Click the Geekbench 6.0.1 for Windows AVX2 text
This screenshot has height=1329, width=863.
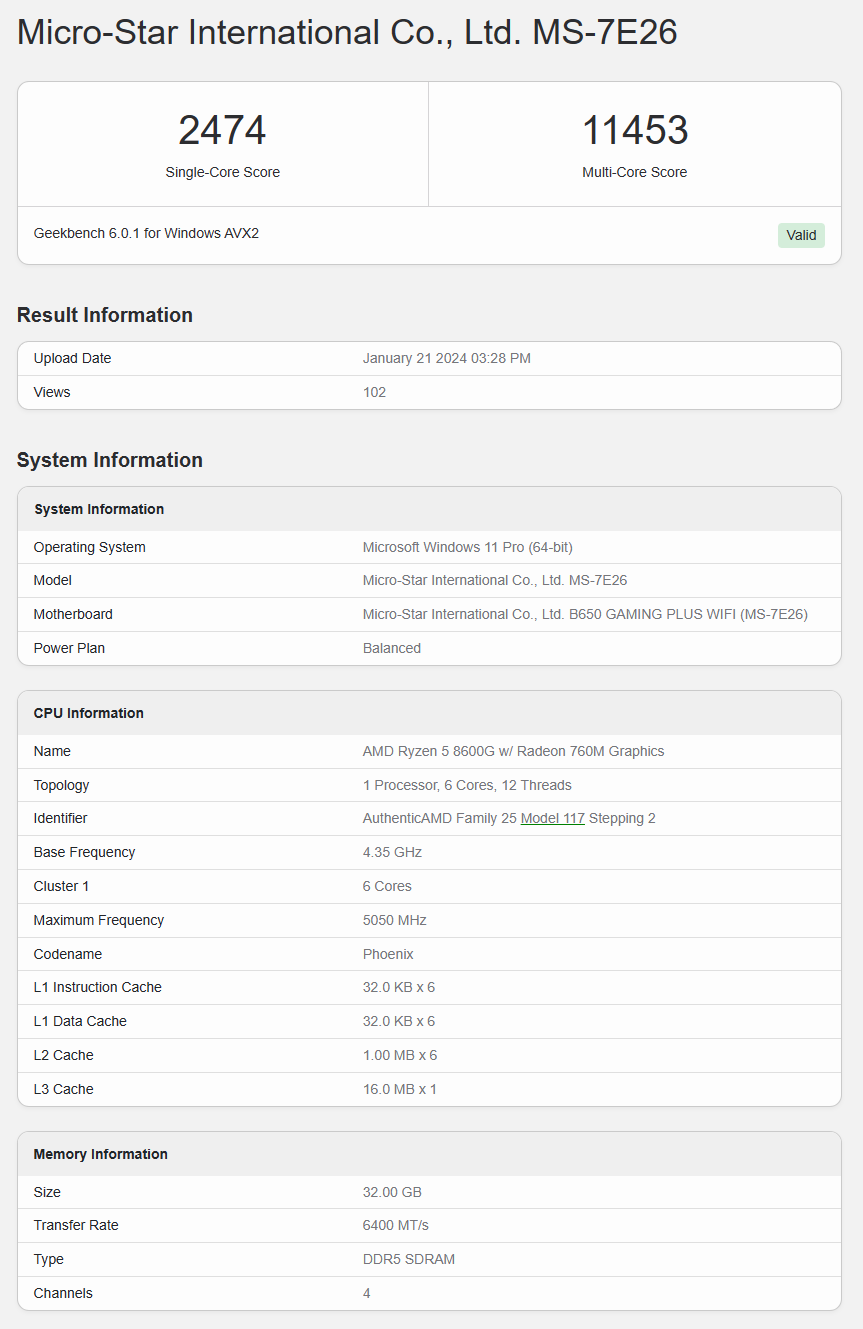[x=146, y=233]
